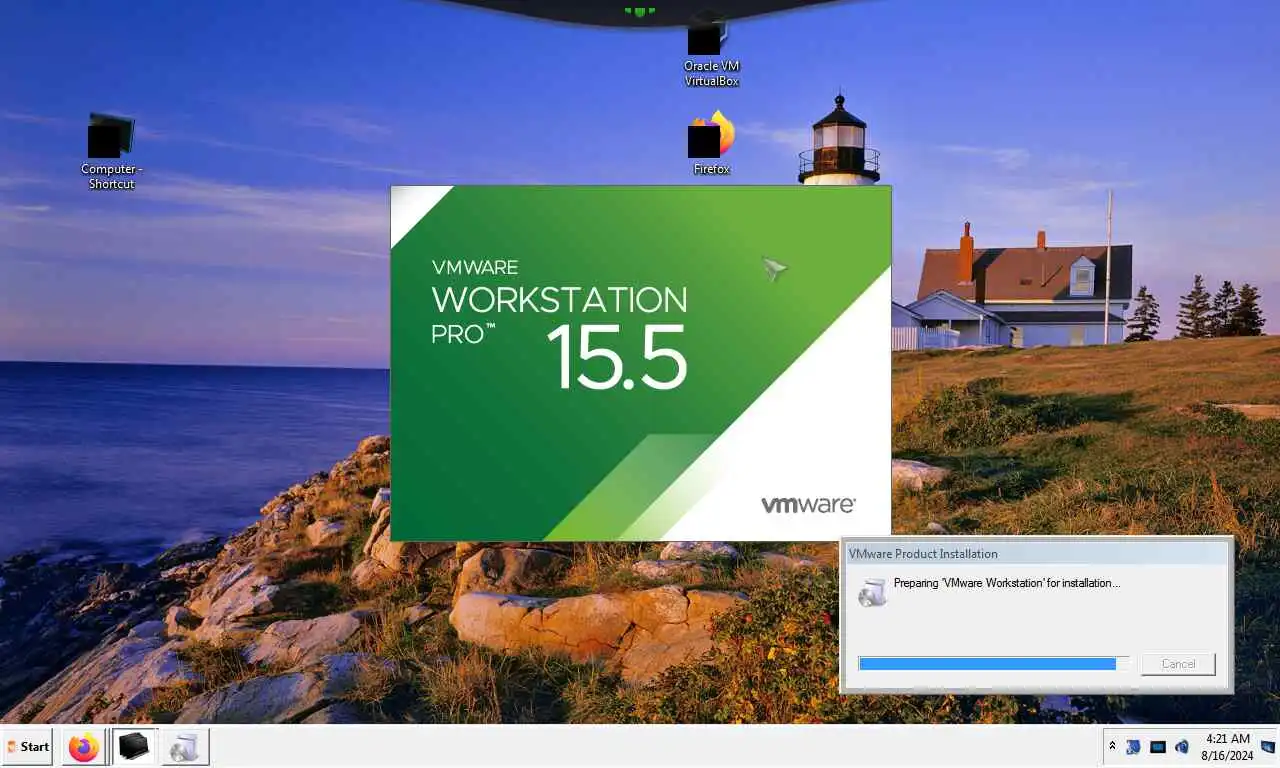Click the installer disc icon in VMware dialog
The width and height of the screenshot is (1280, 768).
872,592
